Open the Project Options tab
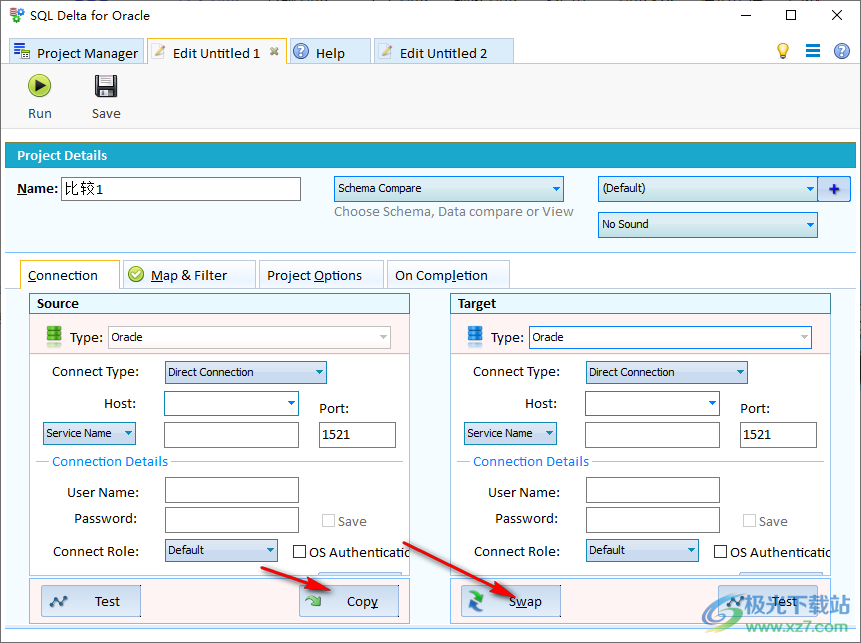 coord(321,275)
